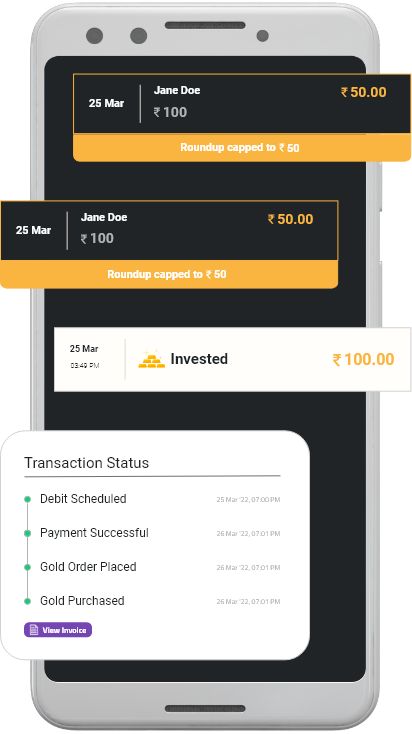The image size is (412, 734).
Task: Select the green dot for Debit Scheduled
Action: 28,499
